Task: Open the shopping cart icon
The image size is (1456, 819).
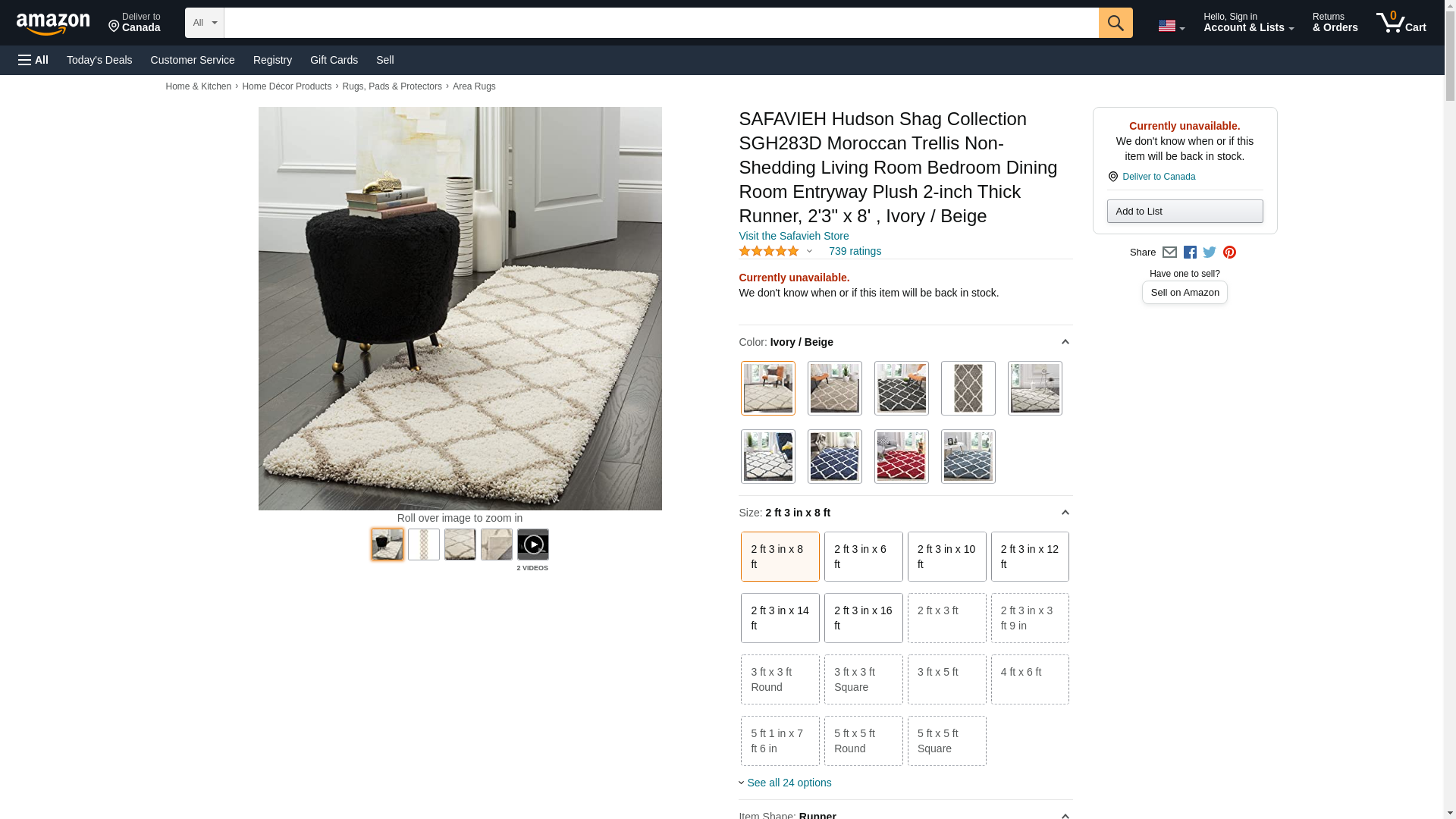Action: (x=1401, y=23)
